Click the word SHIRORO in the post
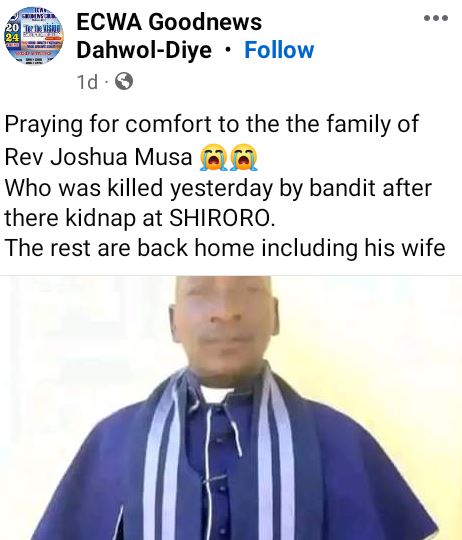The width and height of the screenshot is (462, 540). click(x=222, y=218)
